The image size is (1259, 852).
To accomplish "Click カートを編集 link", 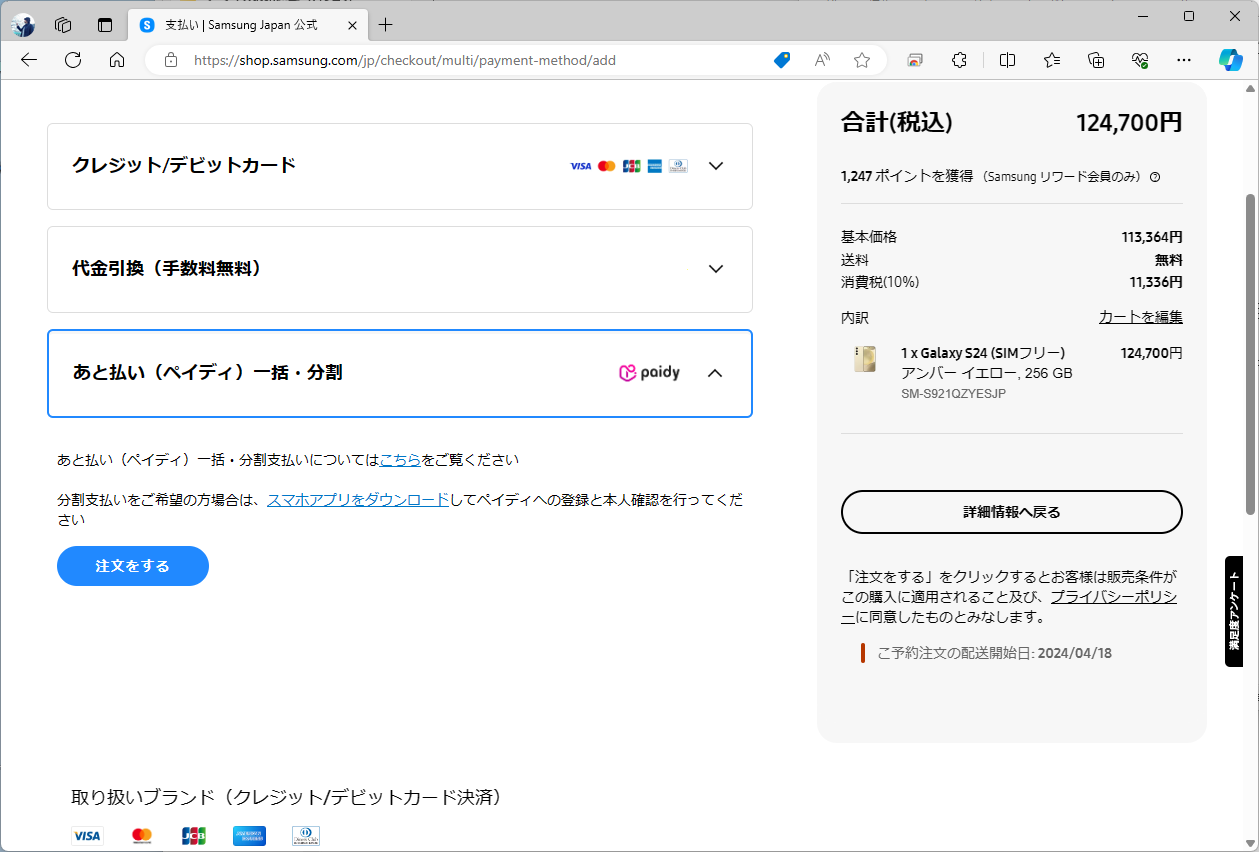I will click(1140, 317).
